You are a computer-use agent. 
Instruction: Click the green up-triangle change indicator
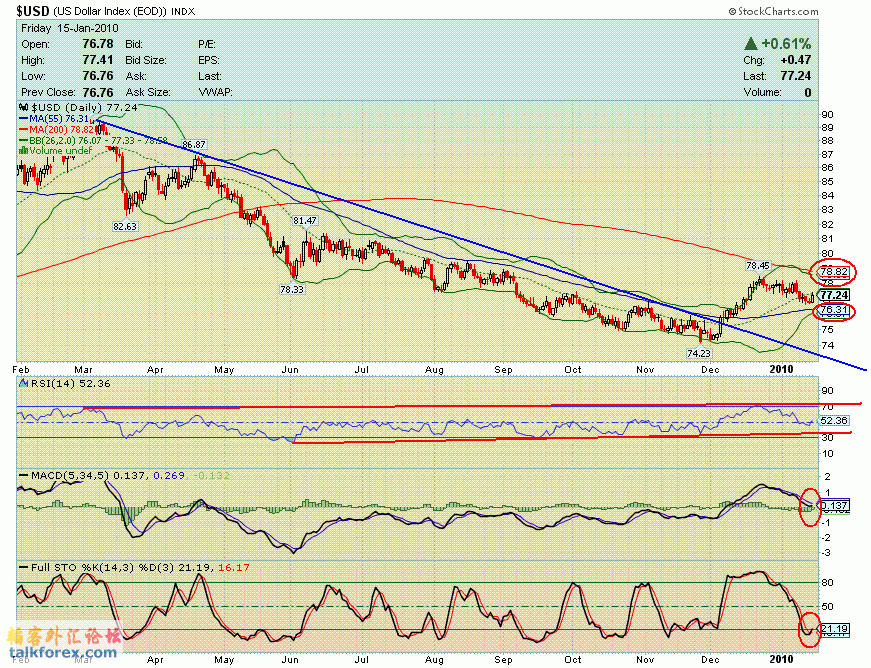click(x=750, y=43)
